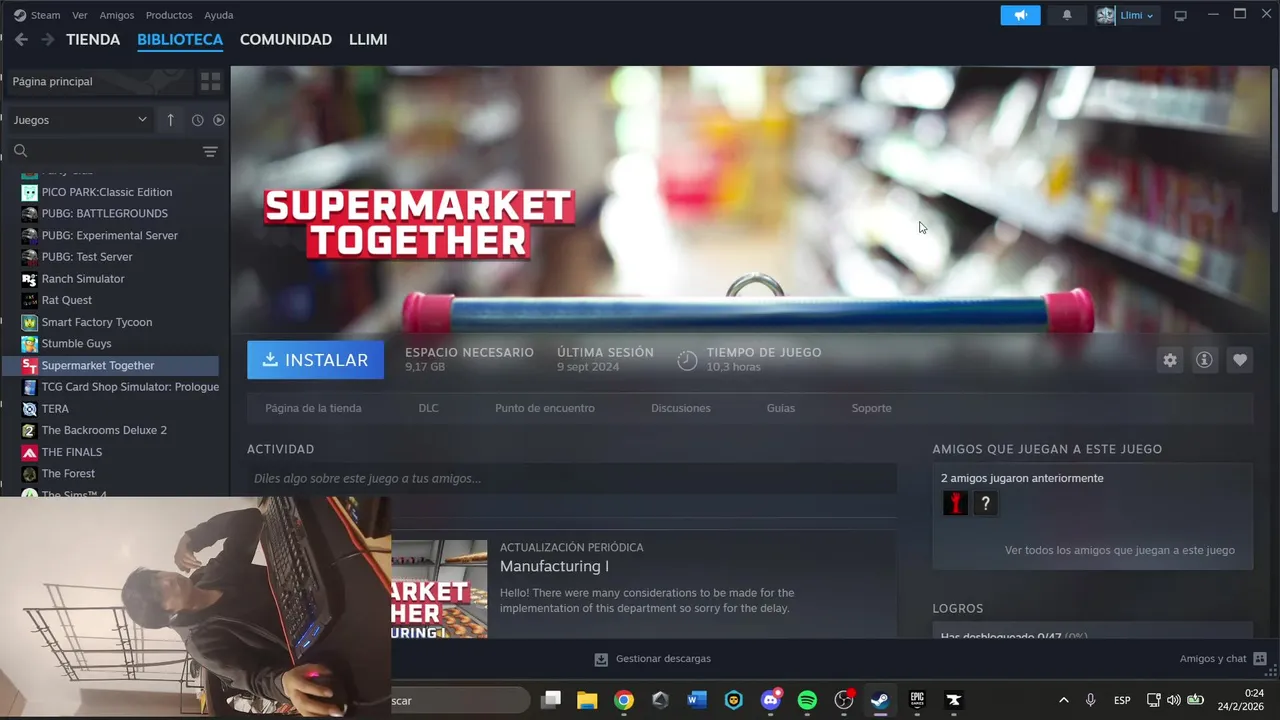Go forward with the right arrow
This screenshot has width=1280, height=720.
47,40
